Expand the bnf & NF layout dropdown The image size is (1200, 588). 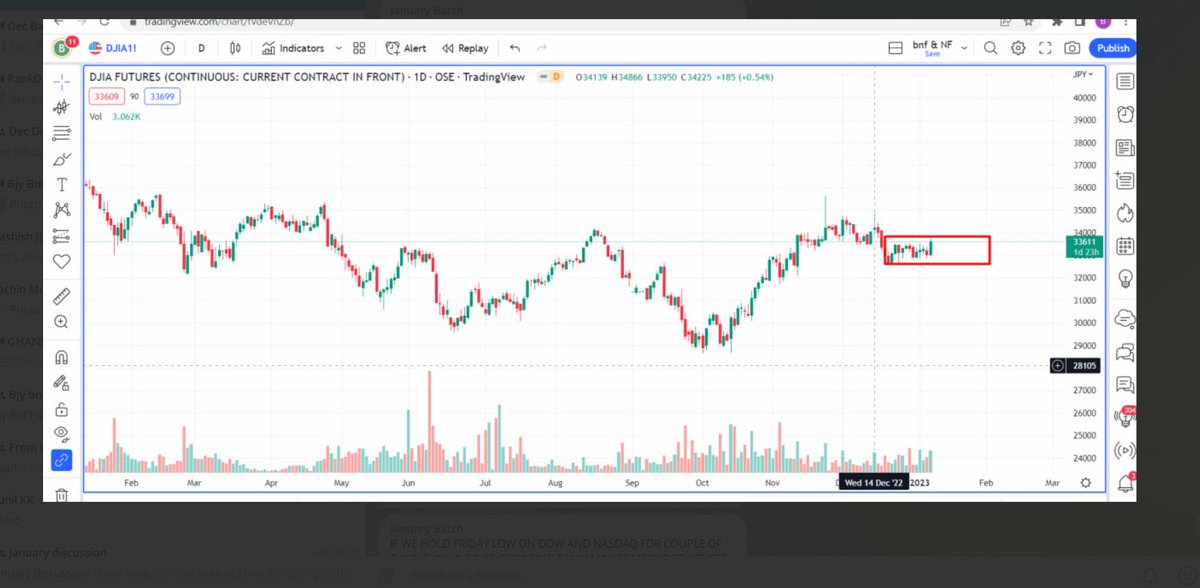pyautogui.click(x=963, y=47)
